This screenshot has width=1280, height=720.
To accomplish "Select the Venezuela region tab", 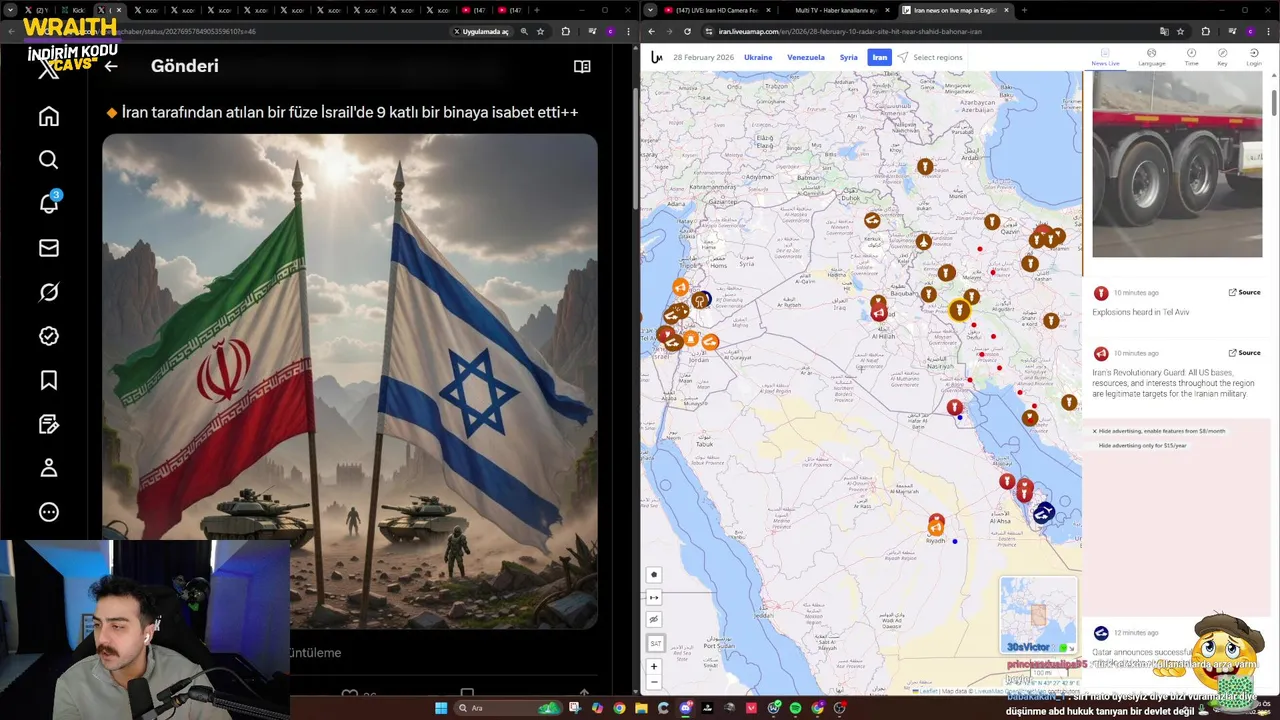I will point(806,57).
